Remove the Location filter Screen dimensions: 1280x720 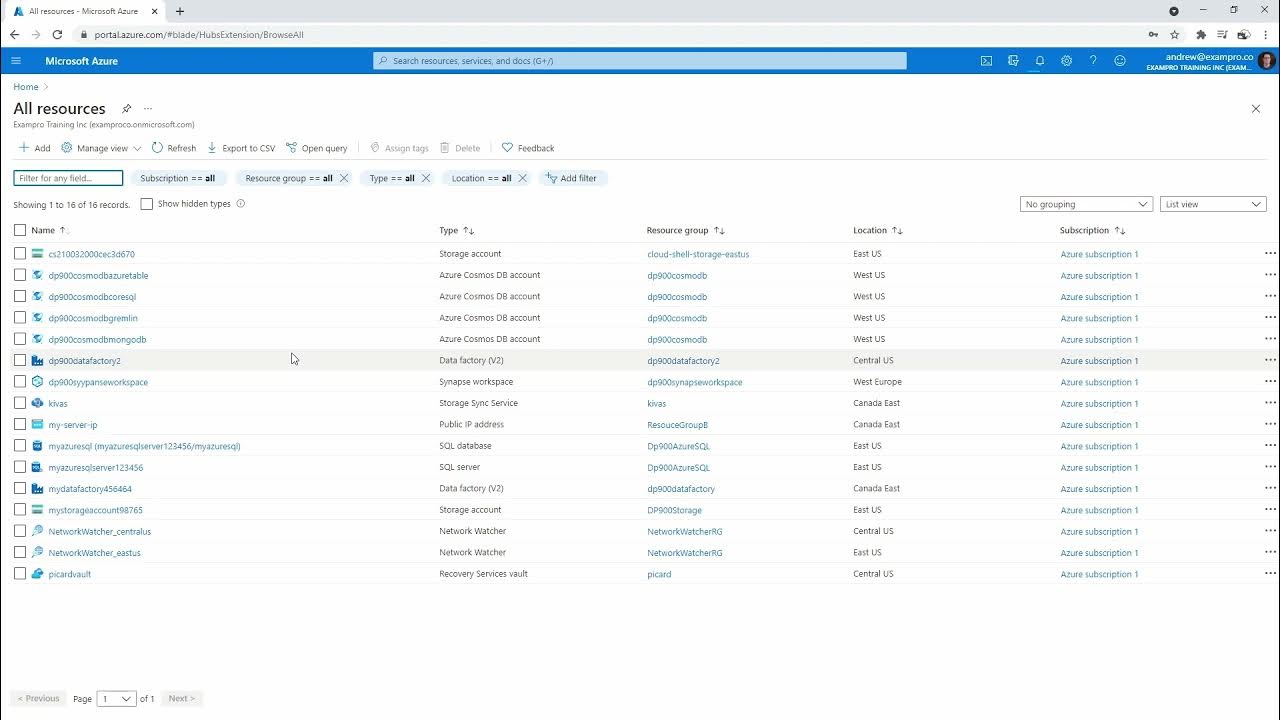[522, 178]
